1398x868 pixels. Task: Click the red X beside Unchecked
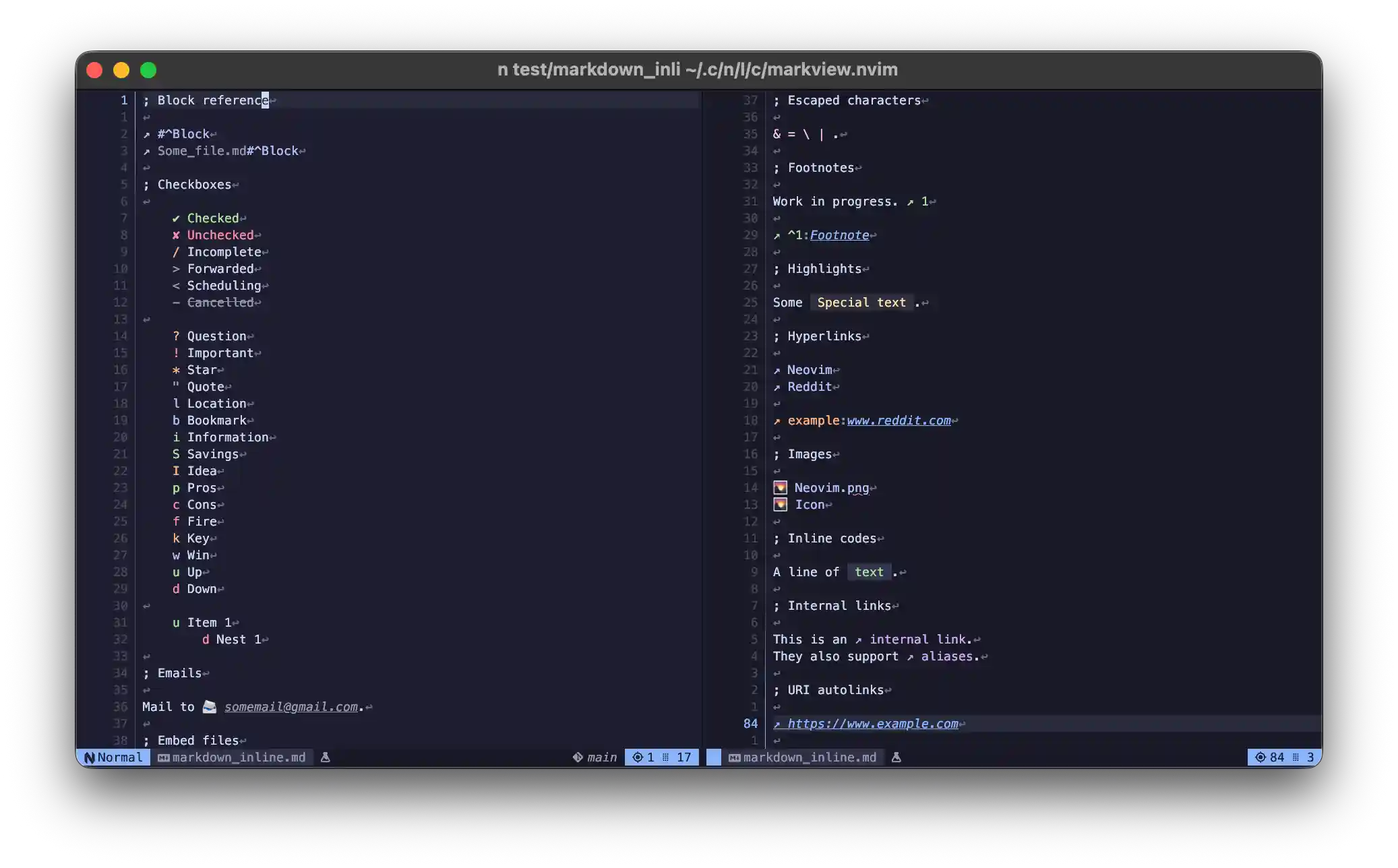[176, 235]
